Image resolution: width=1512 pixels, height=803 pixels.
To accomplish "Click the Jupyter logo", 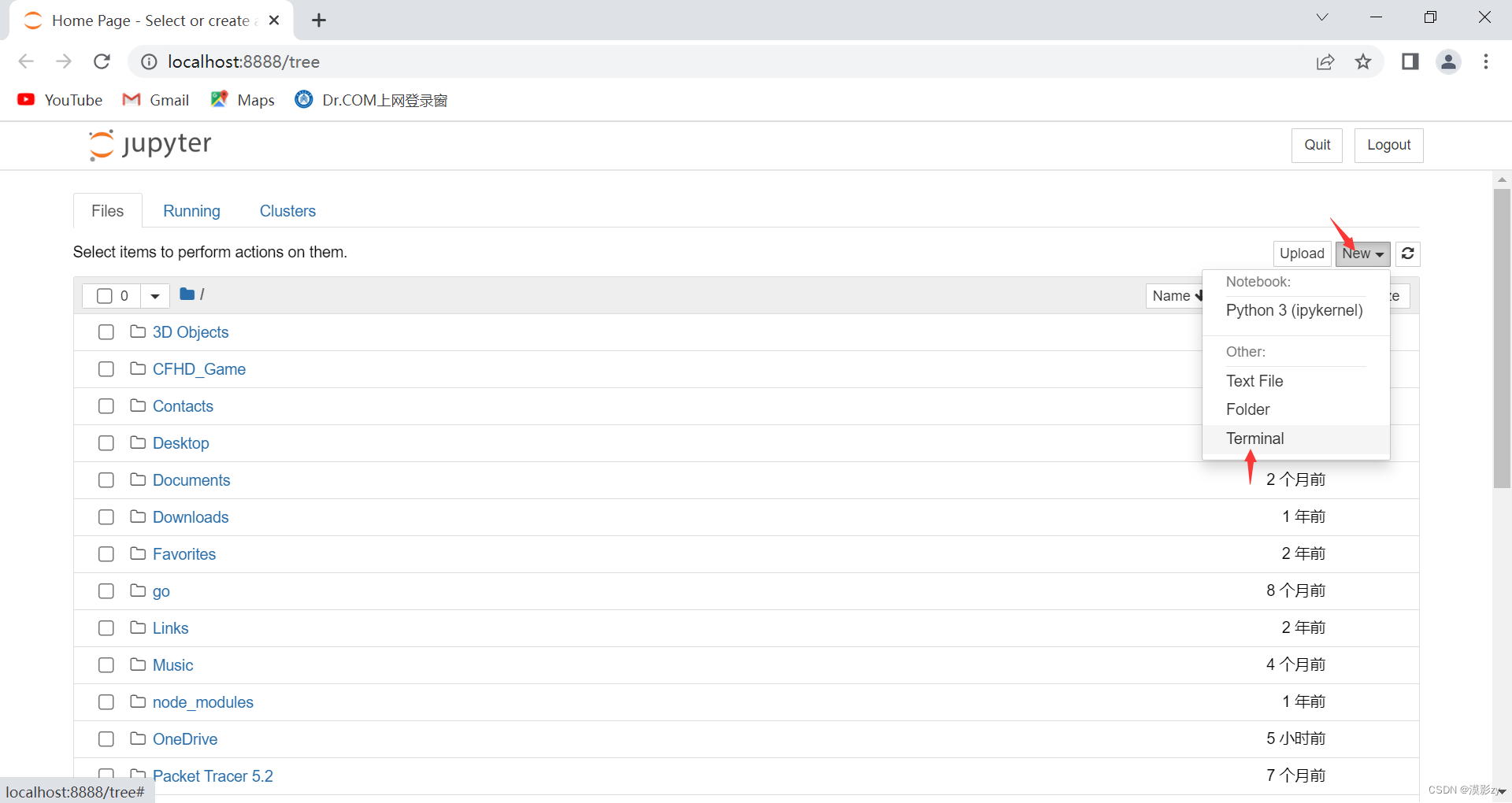I will click(150, 145).
